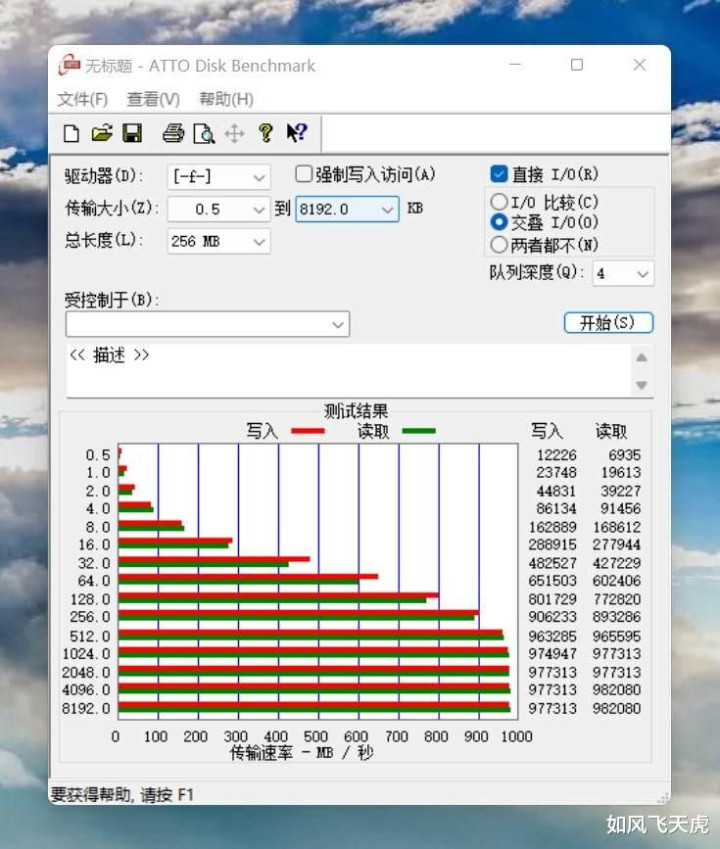Enable the 强制写入访问(A) checkbox

(x=304, y=174)
